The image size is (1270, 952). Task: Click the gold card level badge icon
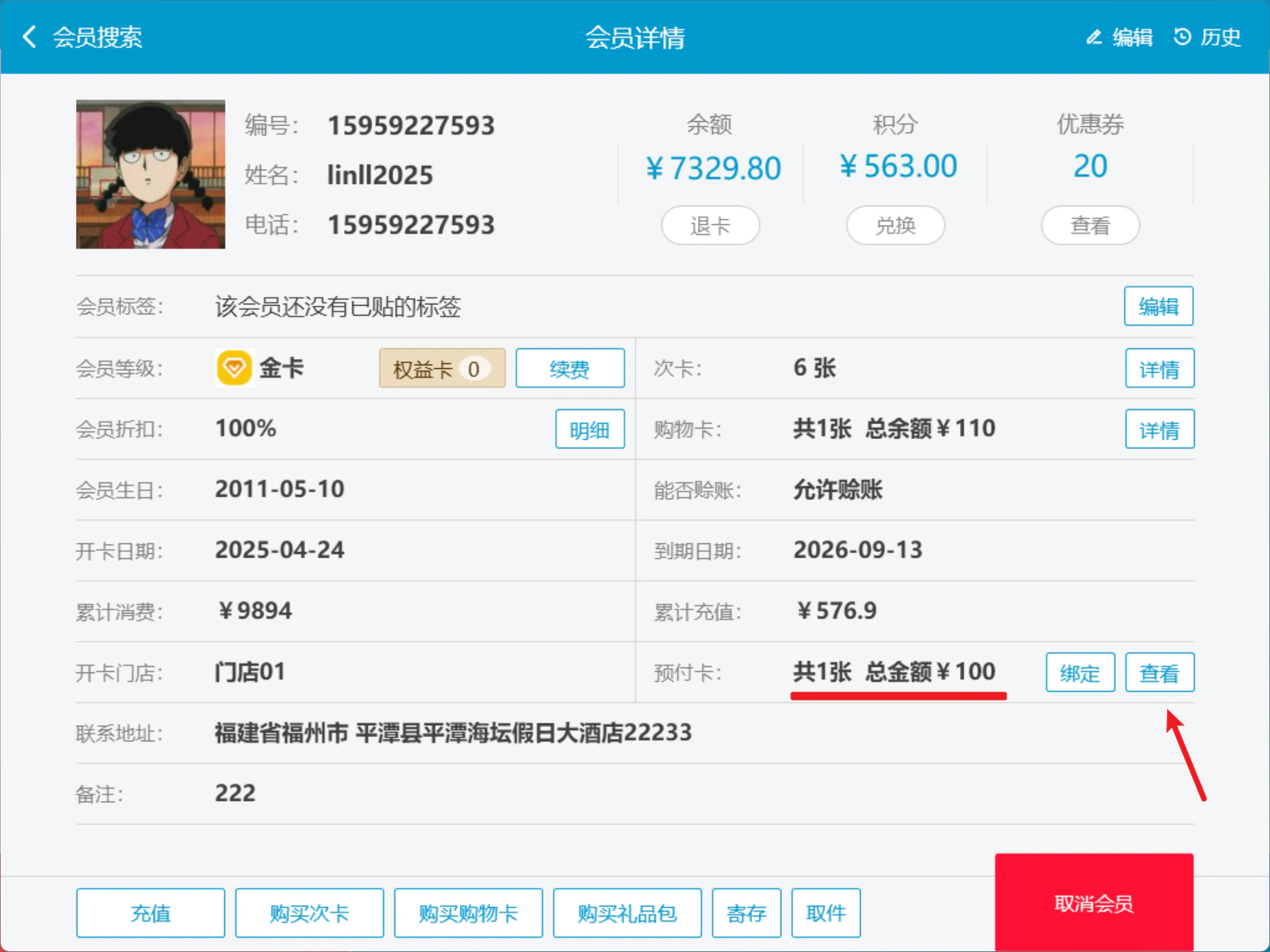pos(234,368)
